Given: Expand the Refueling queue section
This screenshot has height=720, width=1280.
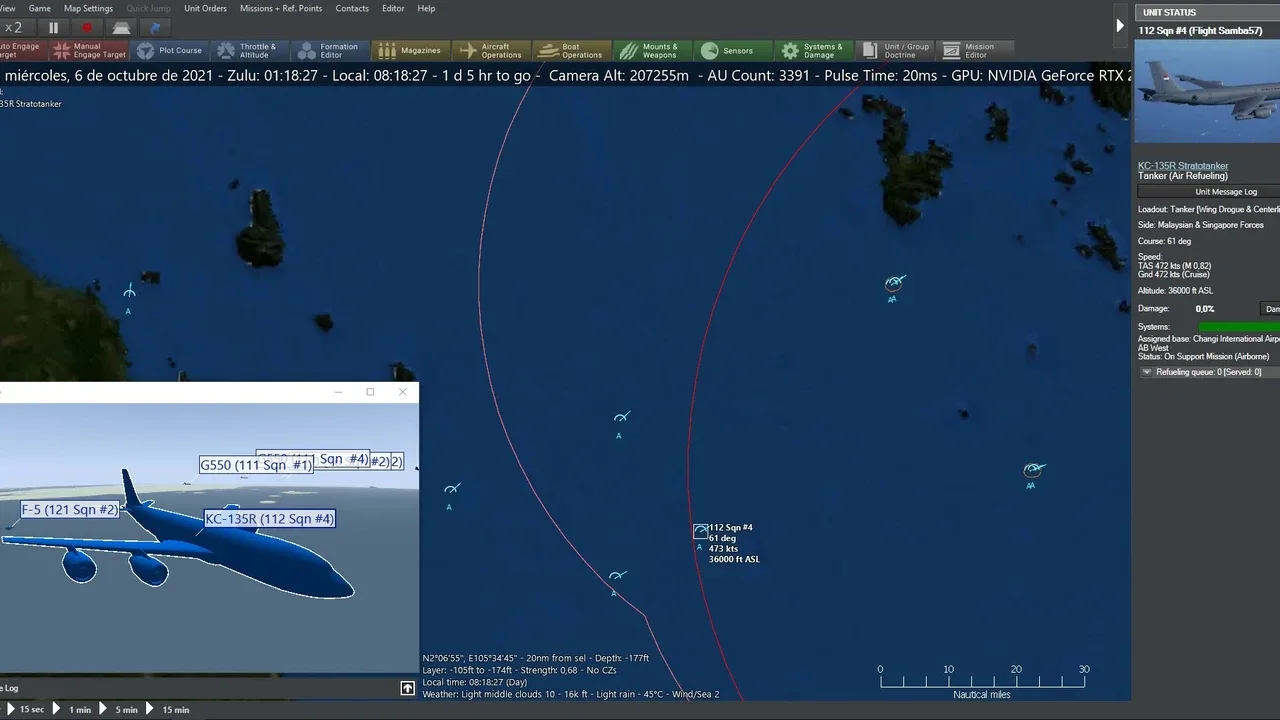Looking at the screenshot, I should click(x=1146, y=372).
